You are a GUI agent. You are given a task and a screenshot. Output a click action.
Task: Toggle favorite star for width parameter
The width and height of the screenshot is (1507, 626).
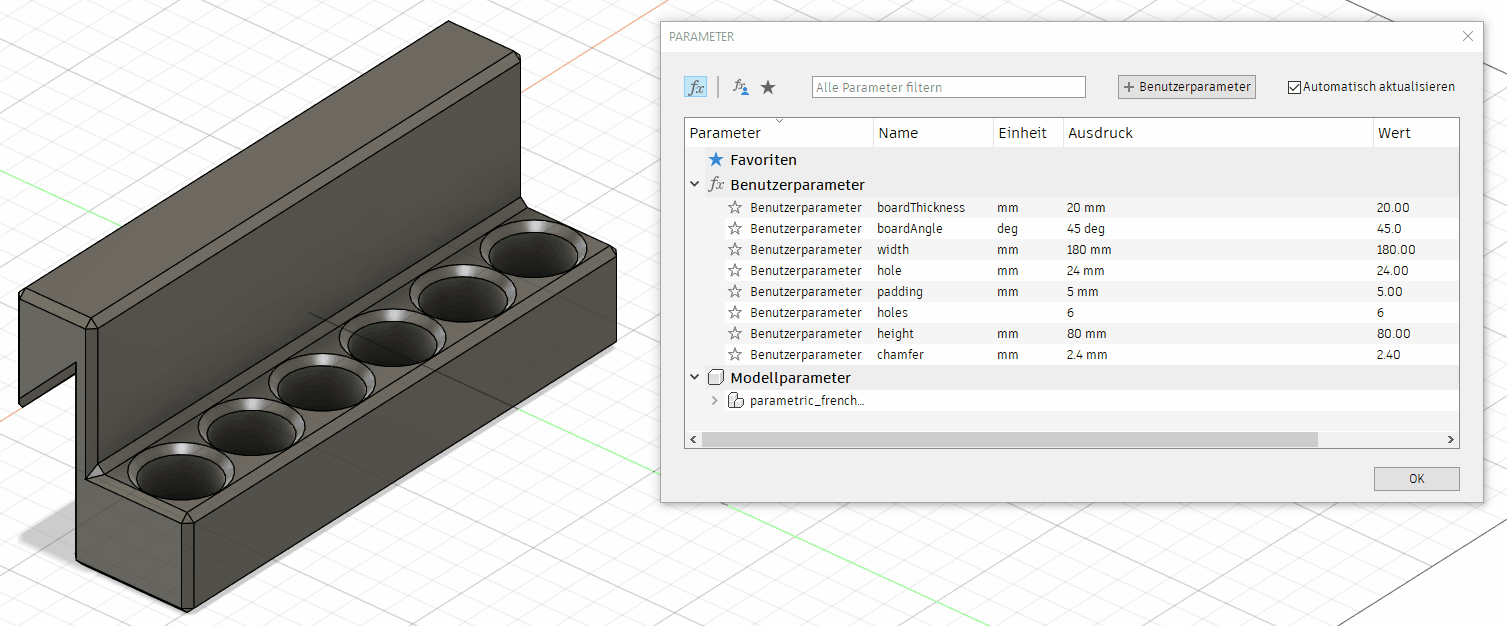point(735,250)
